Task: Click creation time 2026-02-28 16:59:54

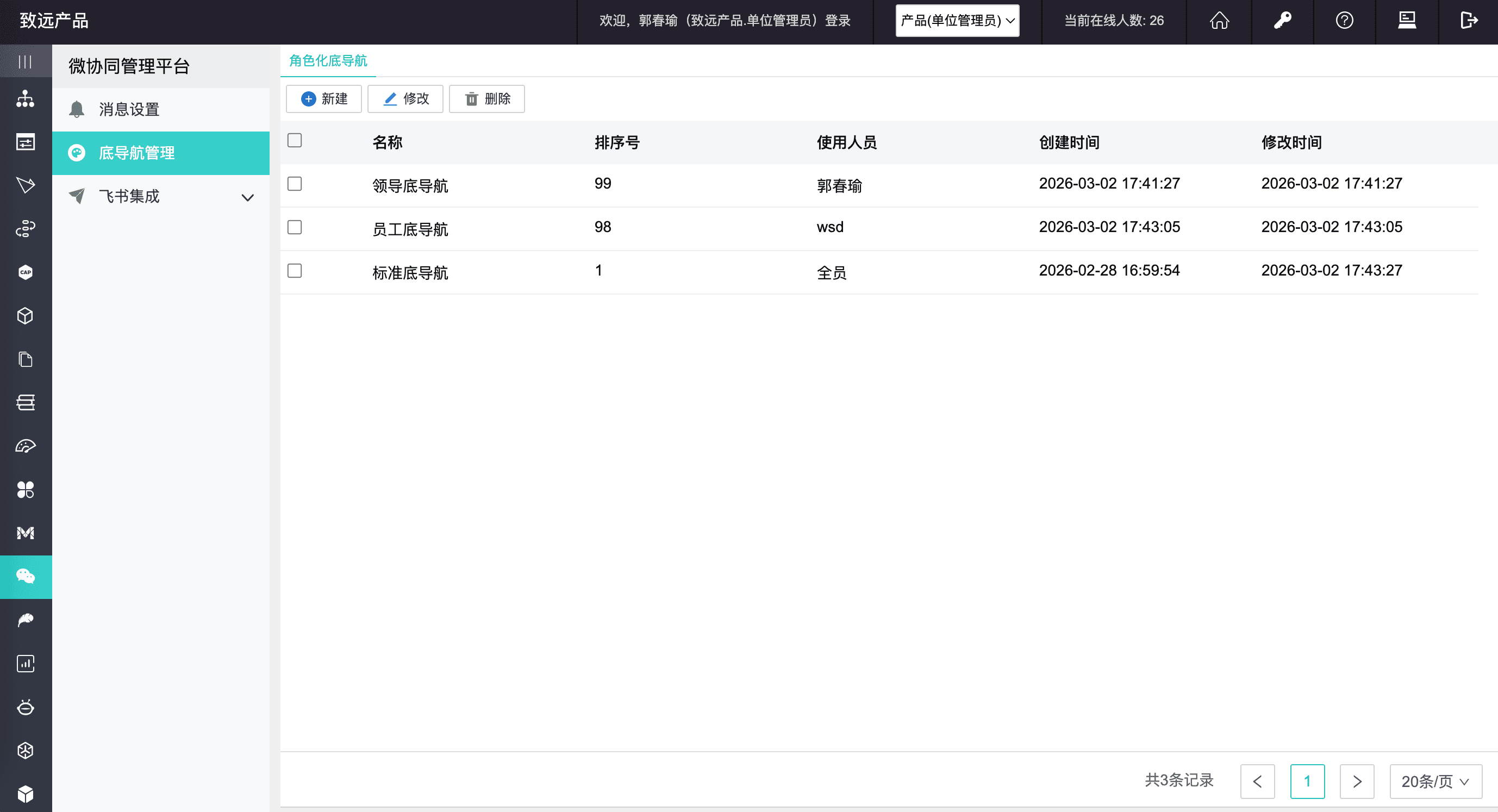Action: click(1109, 271)
